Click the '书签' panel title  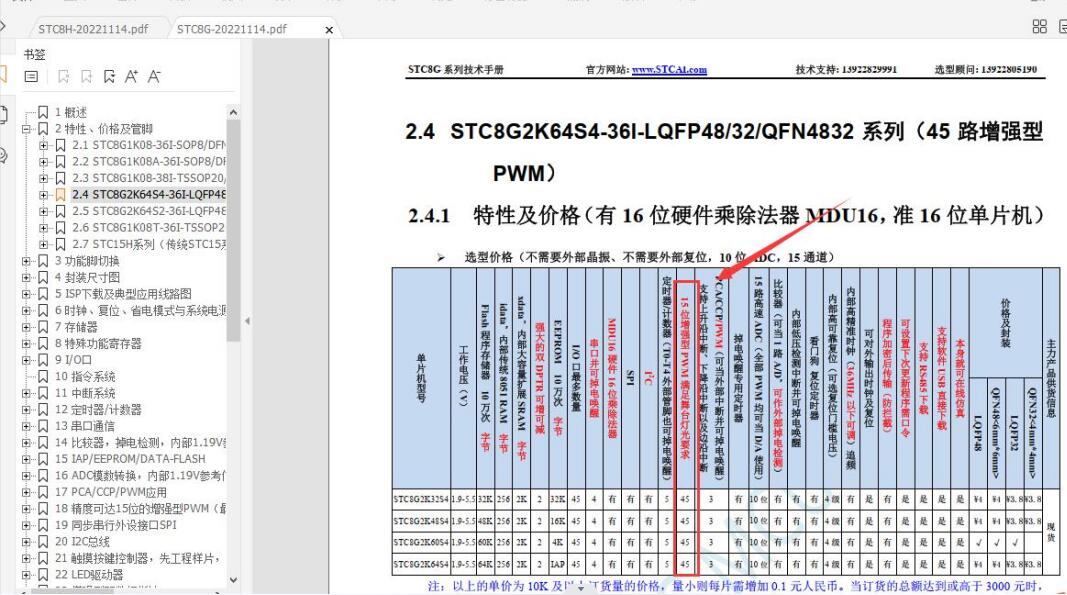[35, 54]
